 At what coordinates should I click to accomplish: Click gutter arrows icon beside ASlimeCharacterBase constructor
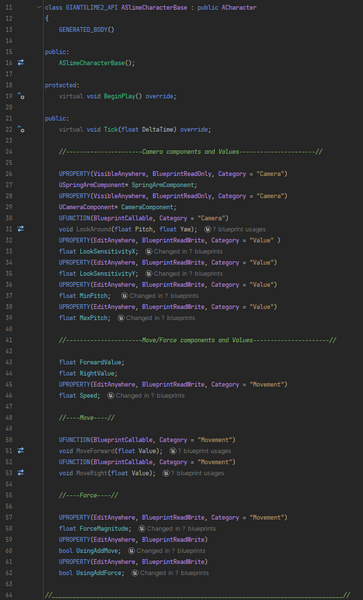21,62
